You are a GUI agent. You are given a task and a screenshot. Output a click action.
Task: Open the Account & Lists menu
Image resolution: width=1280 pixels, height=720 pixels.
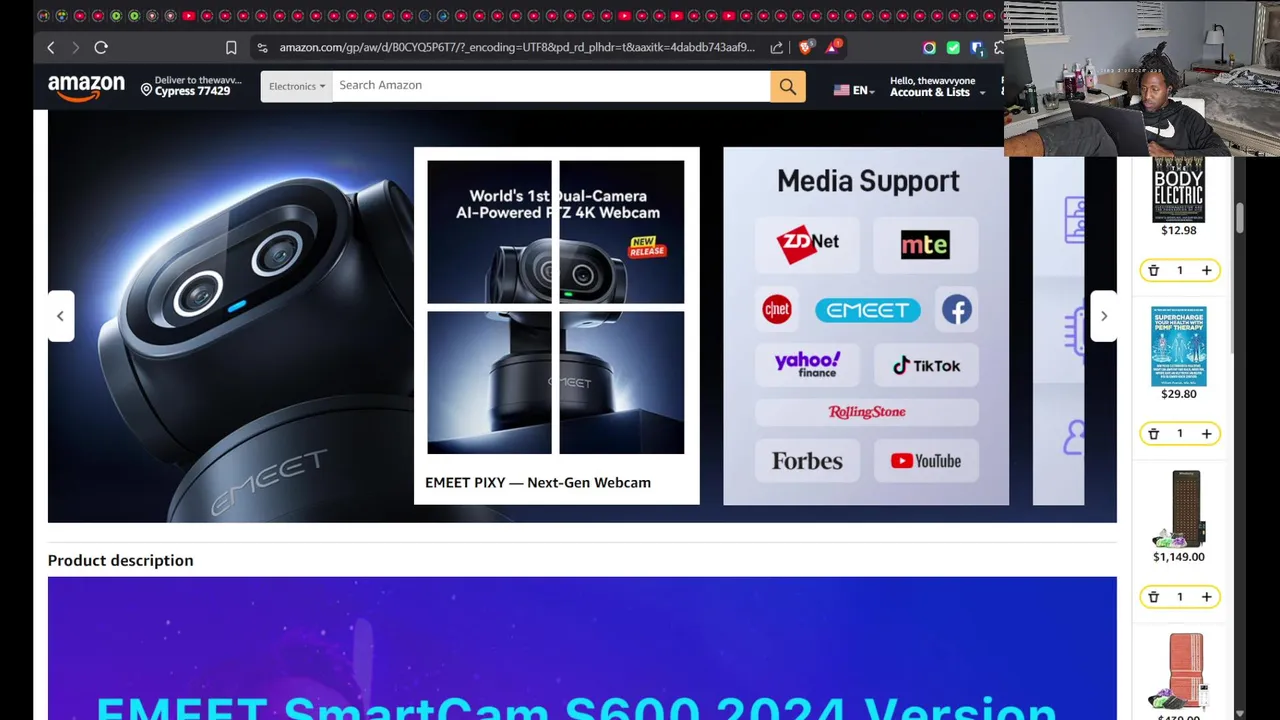point(937,87)
